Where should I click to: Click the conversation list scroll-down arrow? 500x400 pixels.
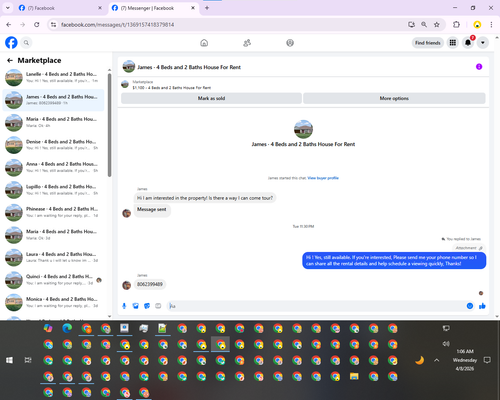click(x=109, y=316)
